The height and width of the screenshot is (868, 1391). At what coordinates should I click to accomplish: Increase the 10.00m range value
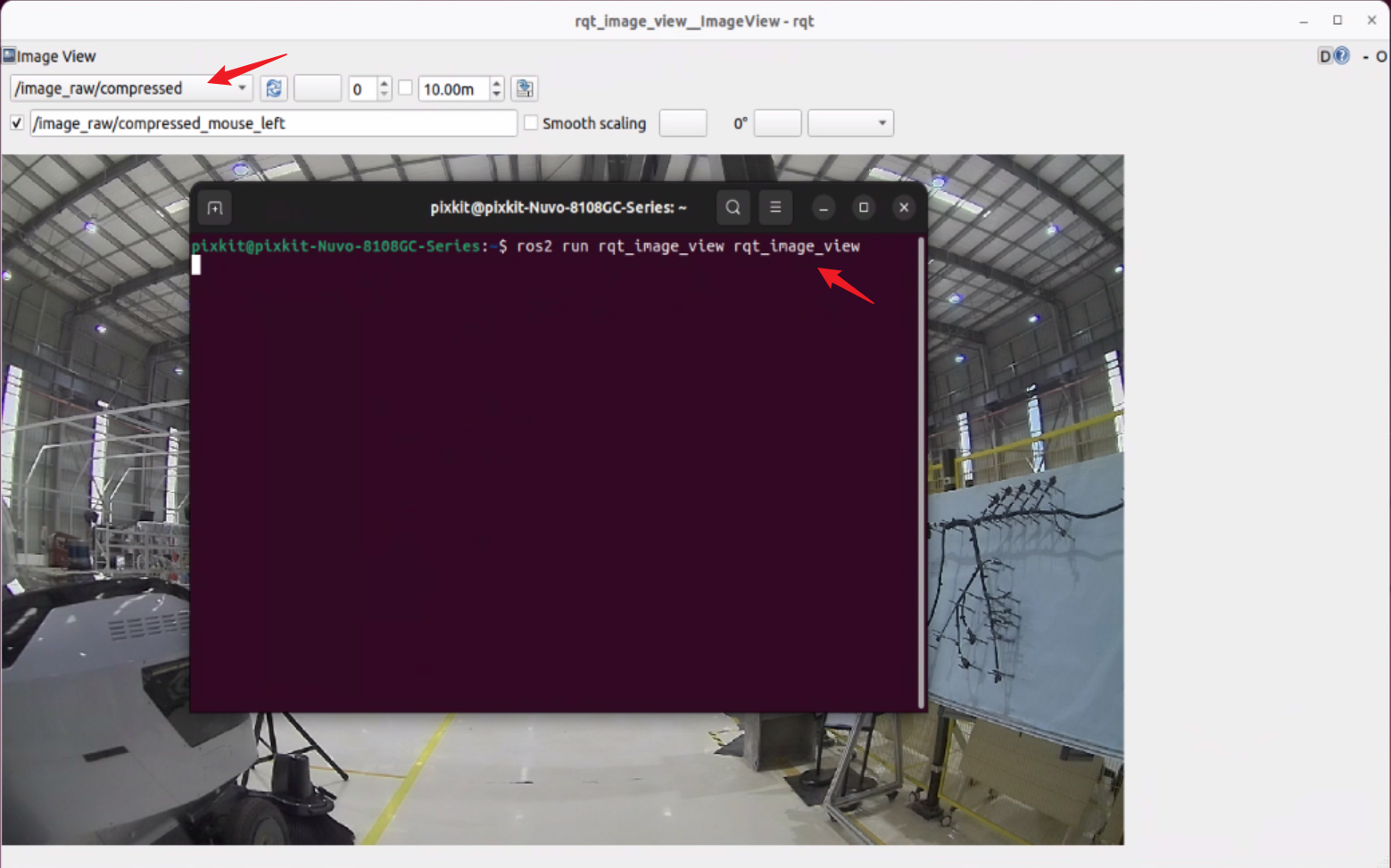(x=497, y=83)
